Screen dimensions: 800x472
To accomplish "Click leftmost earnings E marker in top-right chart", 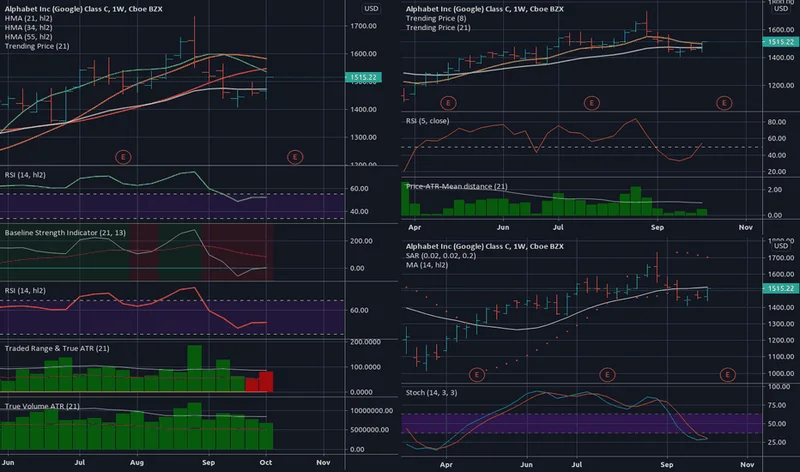I will tap(449, 102).
